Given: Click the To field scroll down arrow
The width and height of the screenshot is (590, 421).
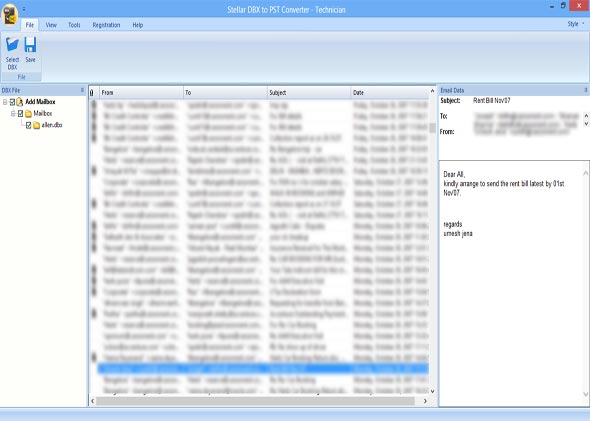Looking at the screenshot, I should (586, 123).
